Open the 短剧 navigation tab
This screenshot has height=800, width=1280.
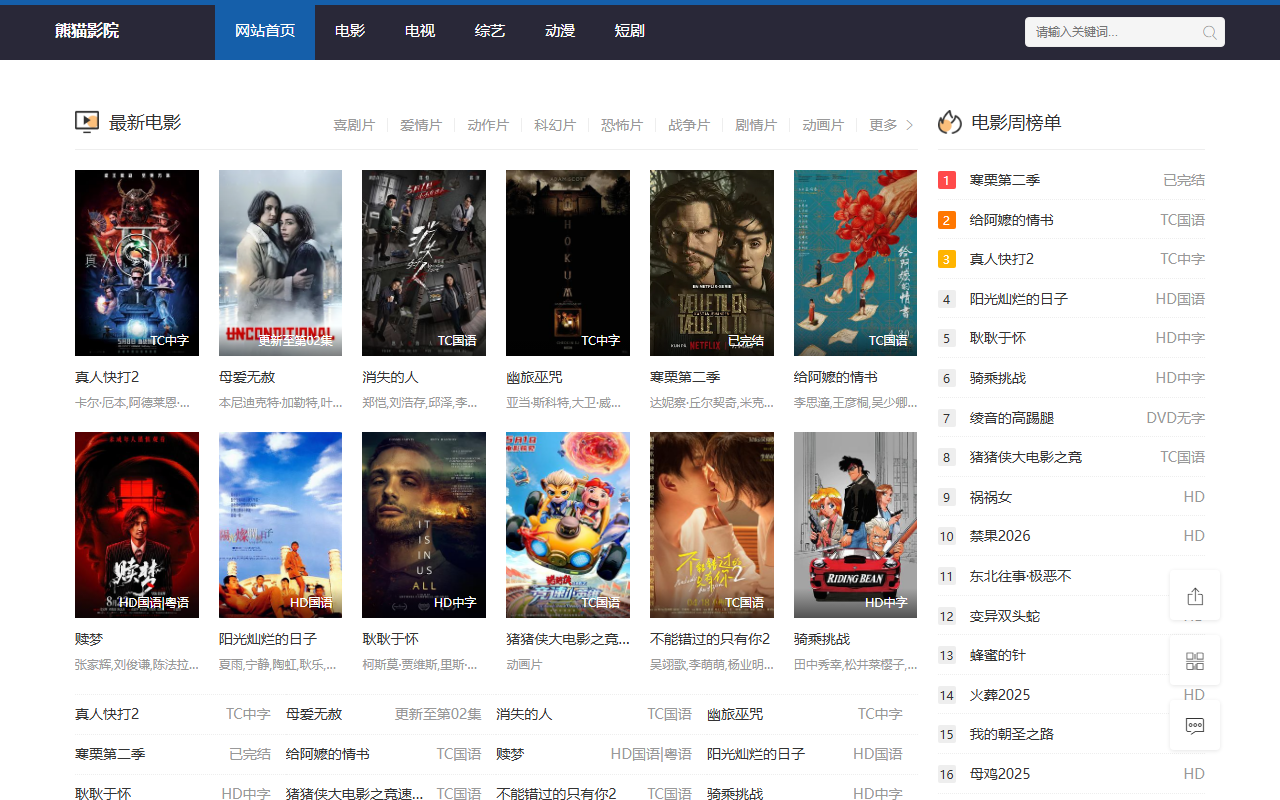pos(630,31)
